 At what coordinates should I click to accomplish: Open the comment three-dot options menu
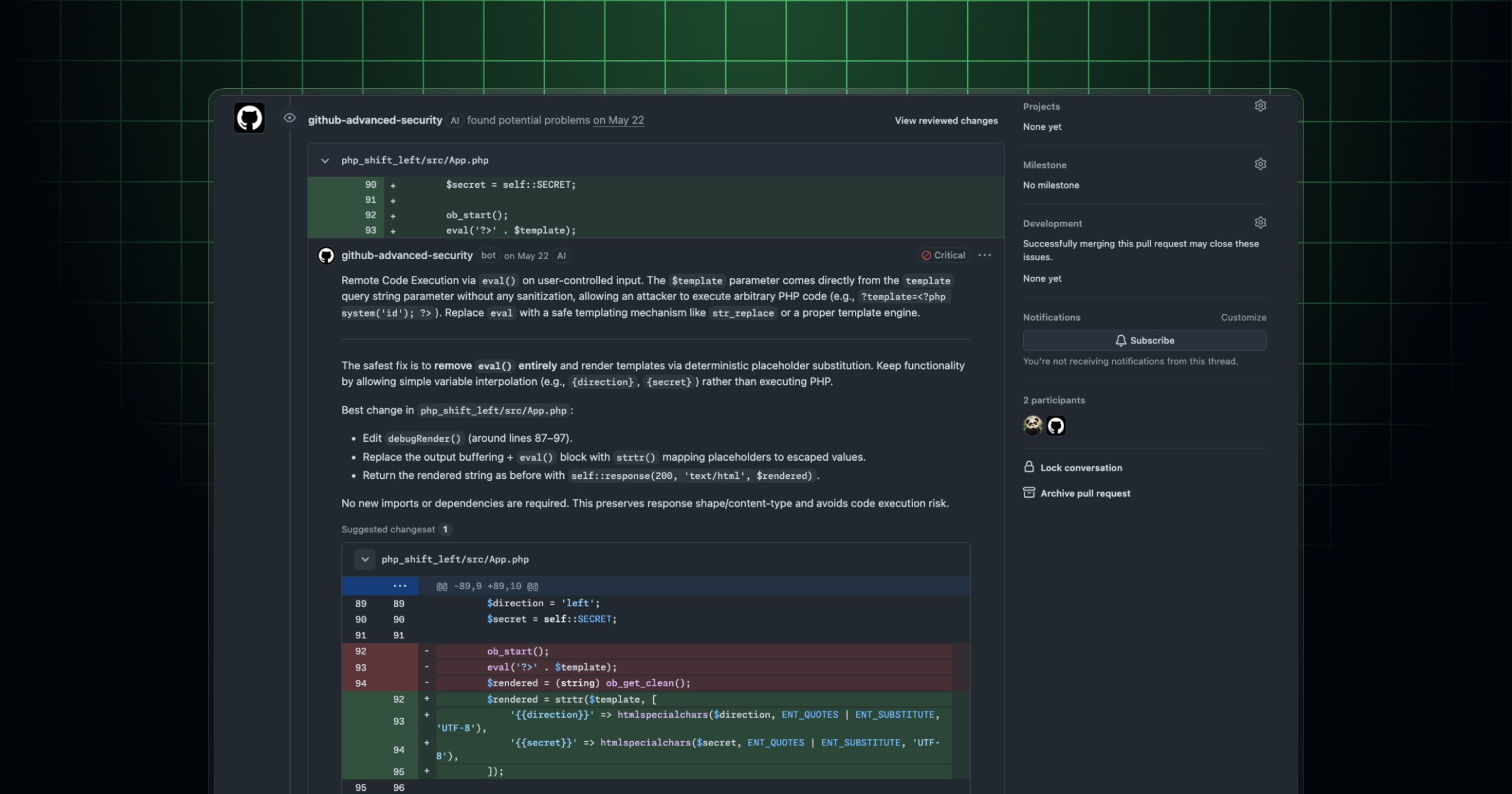(985, 255)
